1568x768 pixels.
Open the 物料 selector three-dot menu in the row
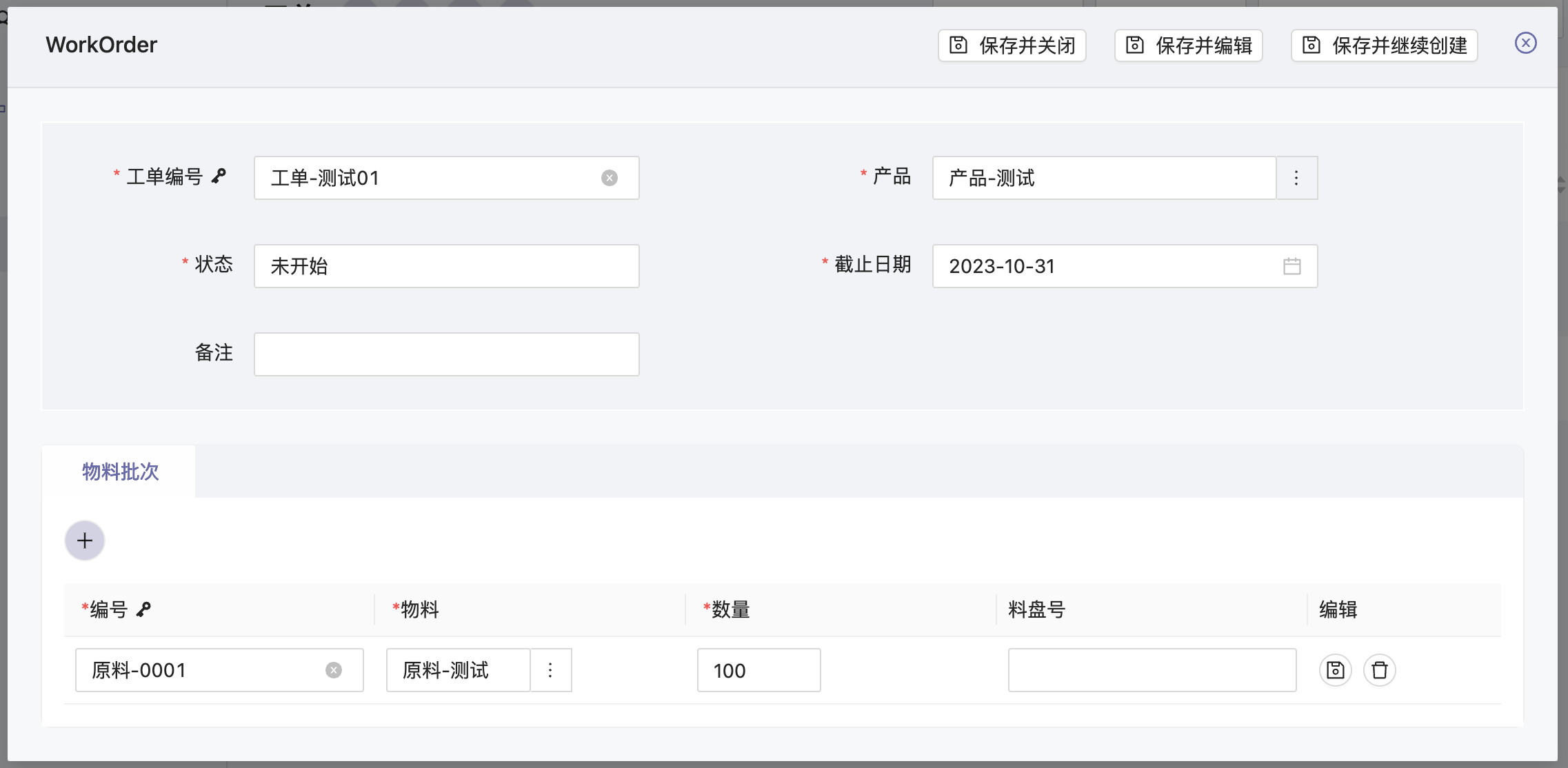pos(550,670)
